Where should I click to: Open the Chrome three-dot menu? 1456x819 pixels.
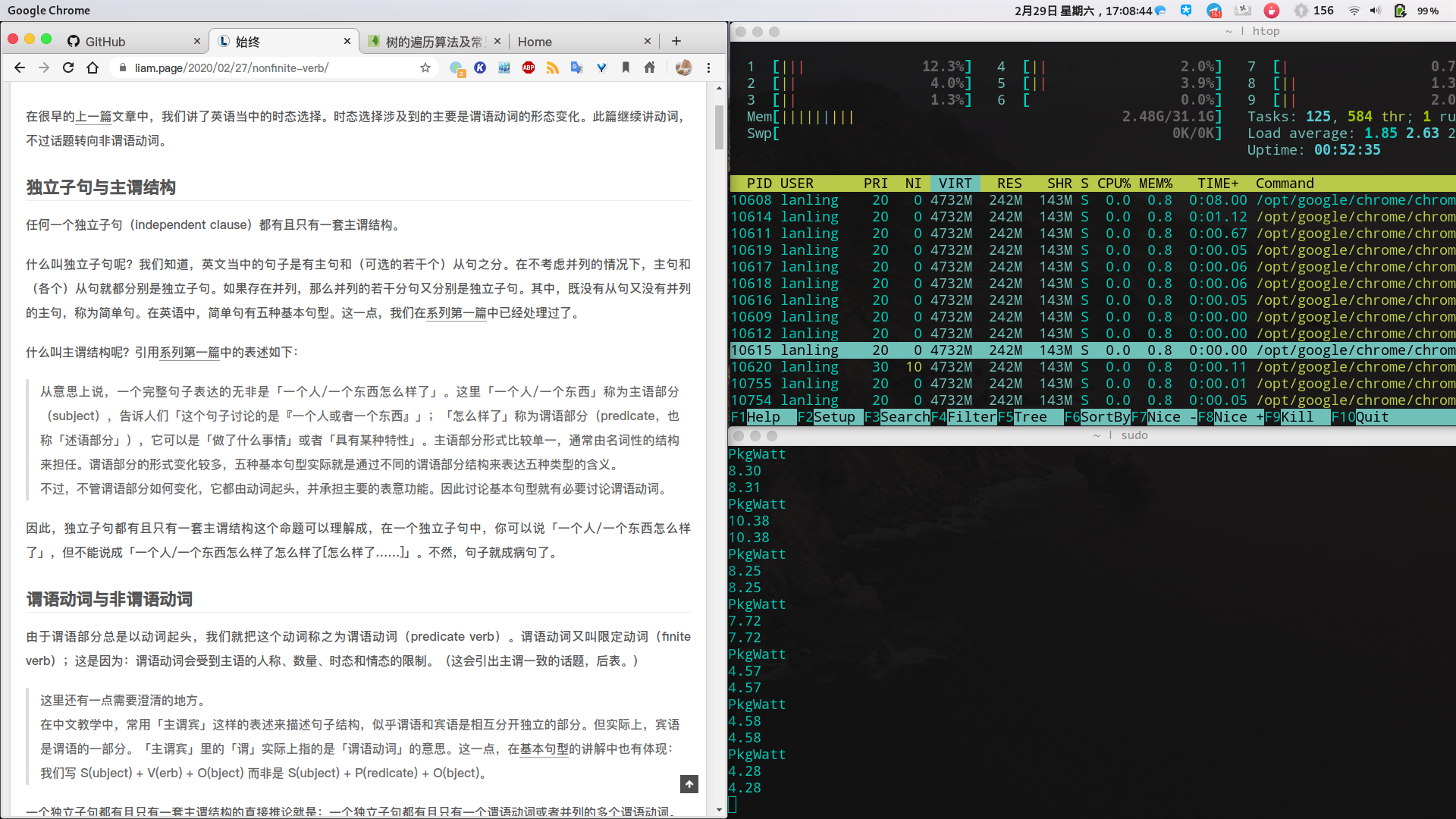pyautogui.click(x=708, y=68)
